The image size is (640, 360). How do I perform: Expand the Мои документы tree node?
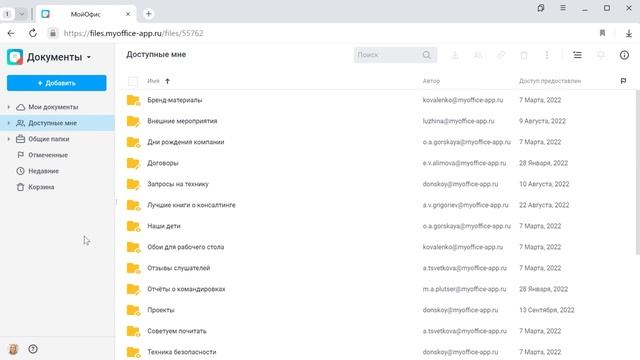pos(9,107)
